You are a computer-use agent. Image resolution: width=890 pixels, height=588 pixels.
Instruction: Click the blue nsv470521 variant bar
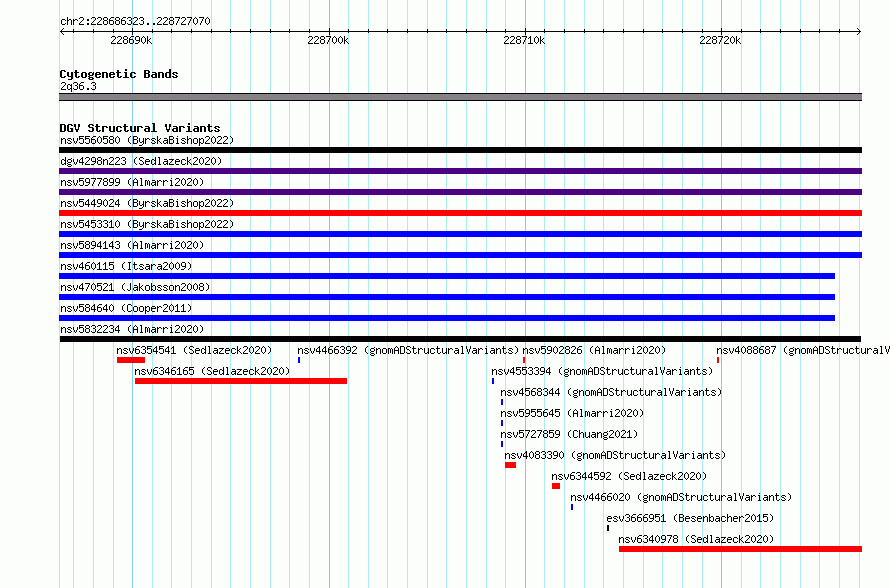click(447, 297)
